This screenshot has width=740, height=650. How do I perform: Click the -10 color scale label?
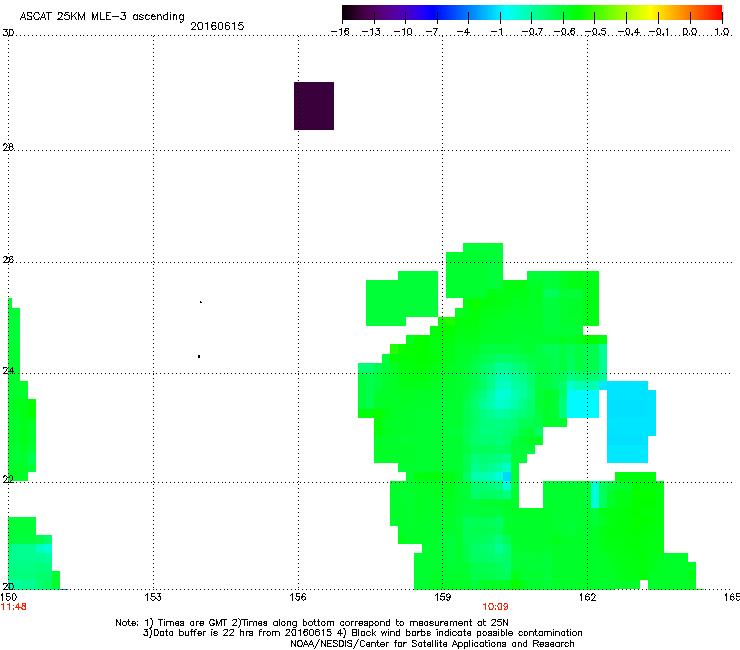(x=403, y=32)
